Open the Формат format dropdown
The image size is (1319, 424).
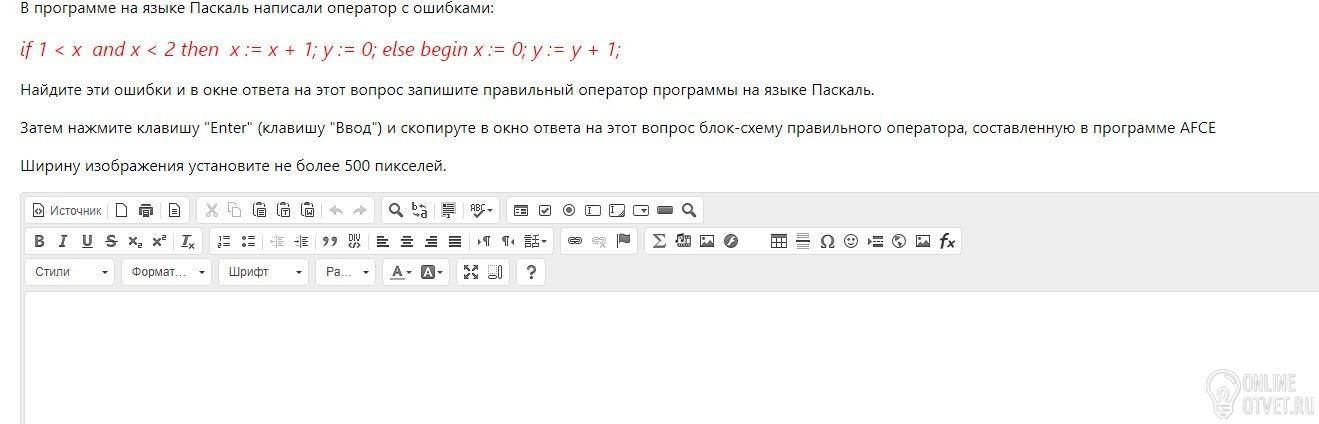(166, 272)
